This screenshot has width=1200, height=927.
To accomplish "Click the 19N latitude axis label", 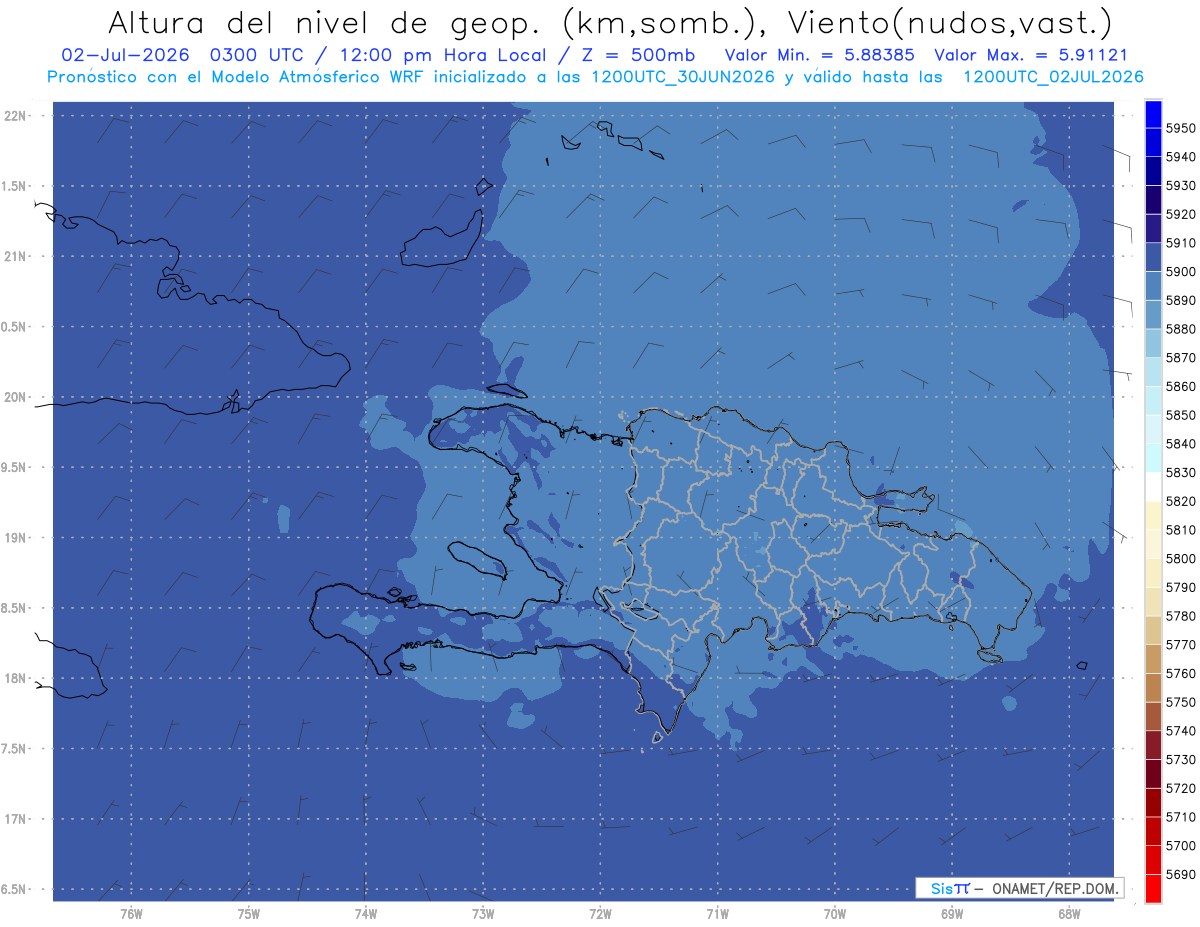I will (17, 538).
